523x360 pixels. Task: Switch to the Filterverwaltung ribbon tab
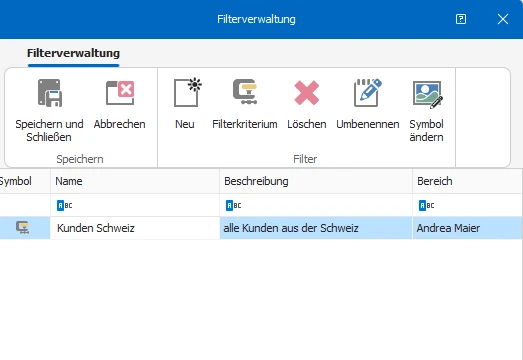(x=73, y=53)
